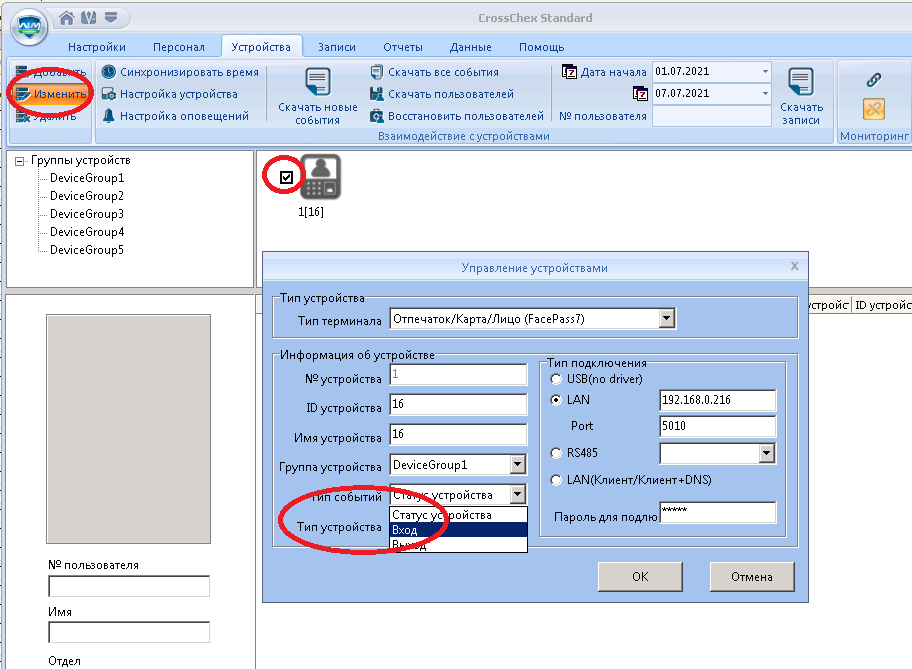912x669 pixels.
Task: Choose the LAN(Клиент/Клиент+DNS) radio button
Action: pyautogui.click(x=556, y=480)
